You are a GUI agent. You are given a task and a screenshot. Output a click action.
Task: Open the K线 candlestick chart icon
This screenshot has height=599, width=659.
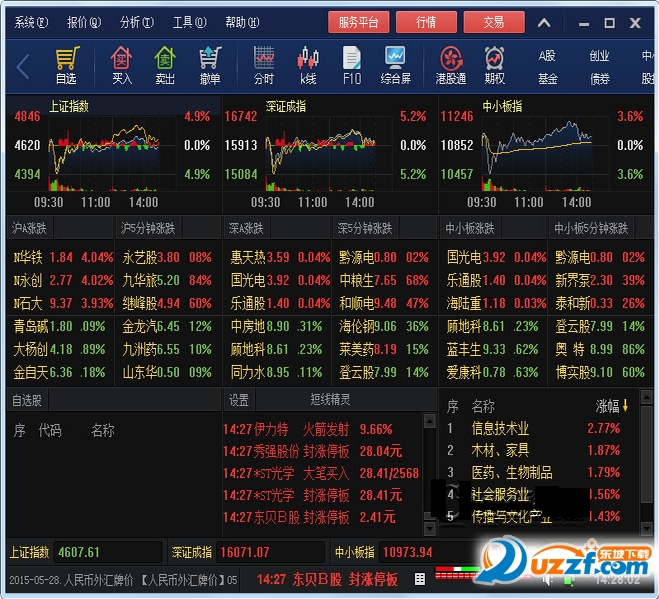(308, 64)
